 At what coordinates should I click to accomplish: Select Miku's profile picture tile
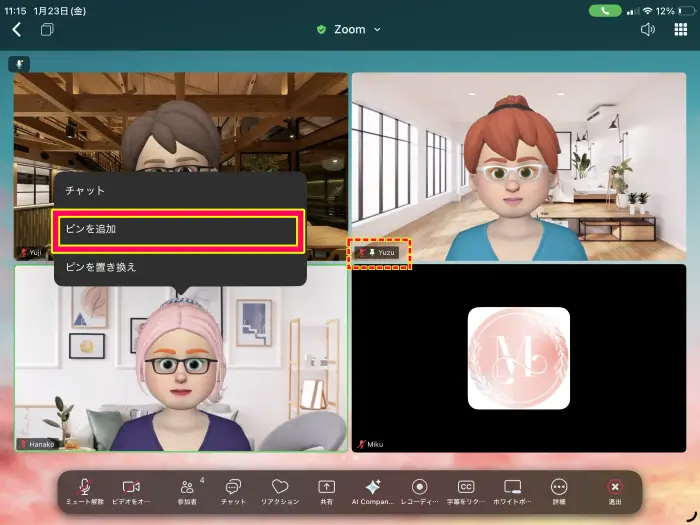tap(519, 358)
